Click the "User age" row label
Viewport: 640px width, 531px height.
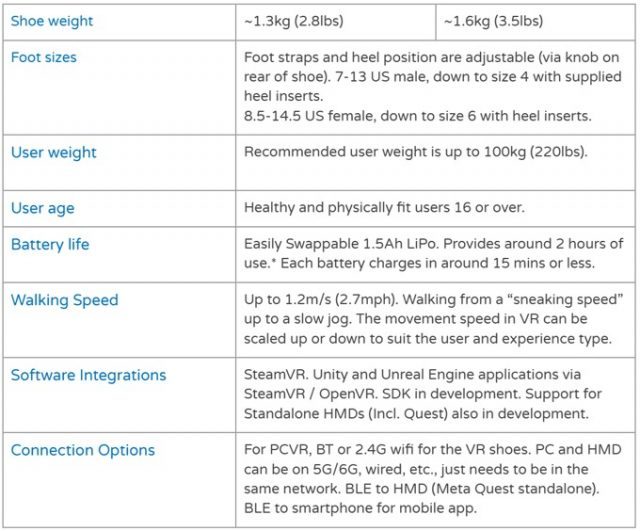pyautogui.click(x=43, y=208)
